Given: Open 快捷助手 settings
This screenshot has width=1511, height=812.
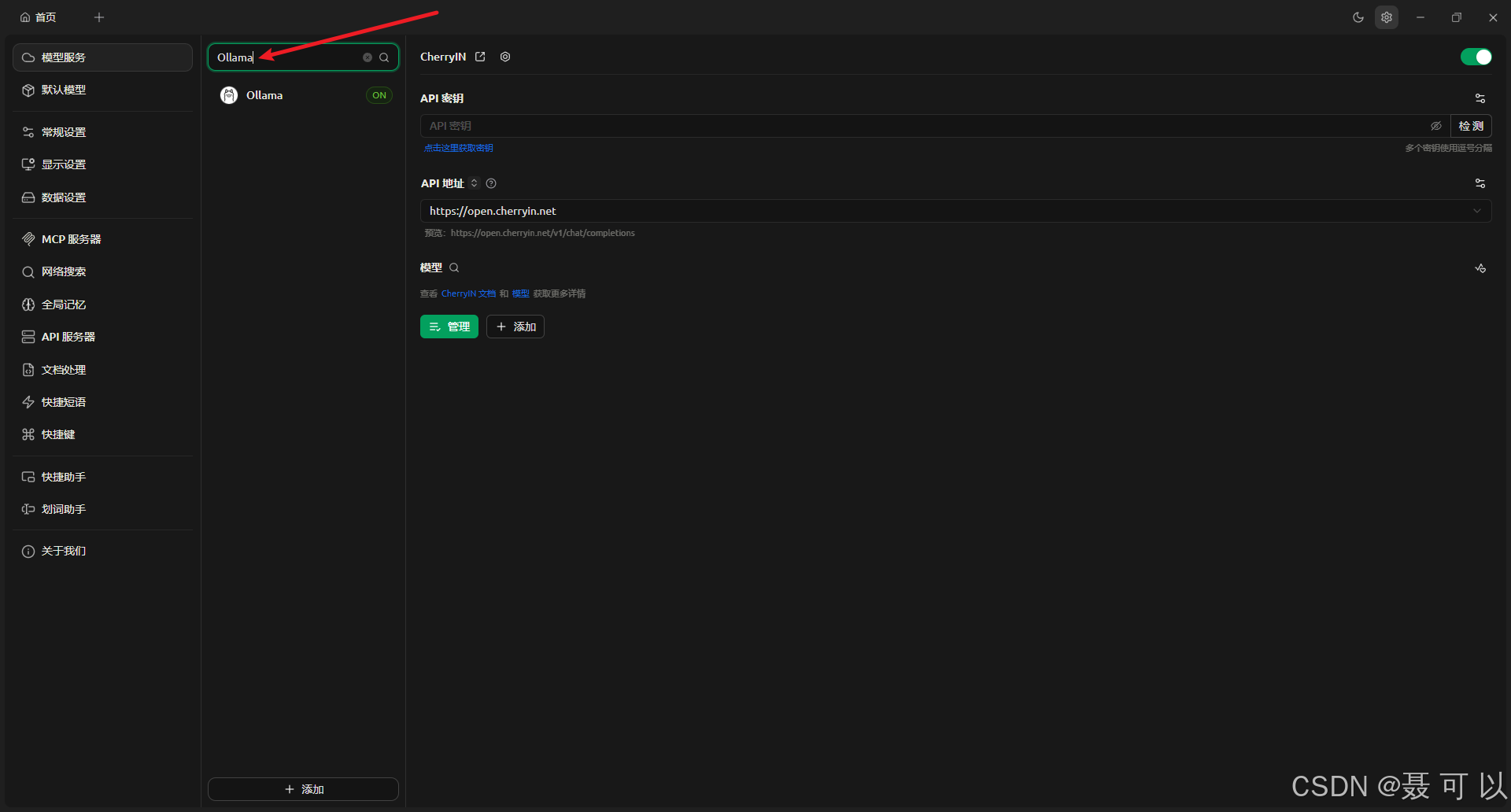Looking at the screenshot, I should [102, 477].
